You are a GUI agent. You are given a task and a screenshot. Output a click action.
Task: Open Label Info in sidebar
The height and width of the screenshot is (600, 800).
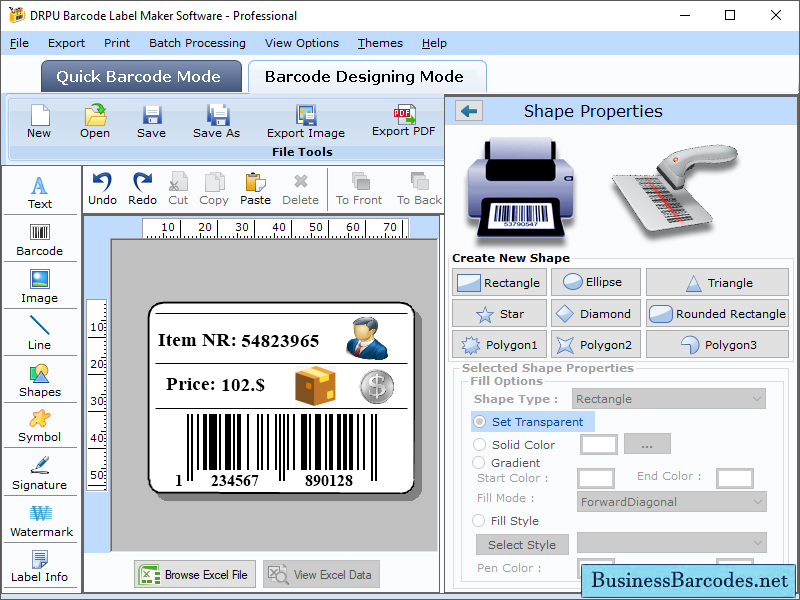click(x=40, y=566)
